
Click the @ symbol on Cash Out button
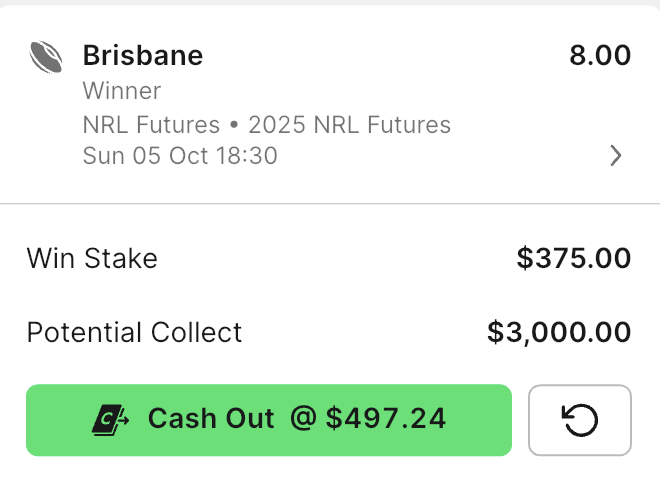click(x=303, y=419)
